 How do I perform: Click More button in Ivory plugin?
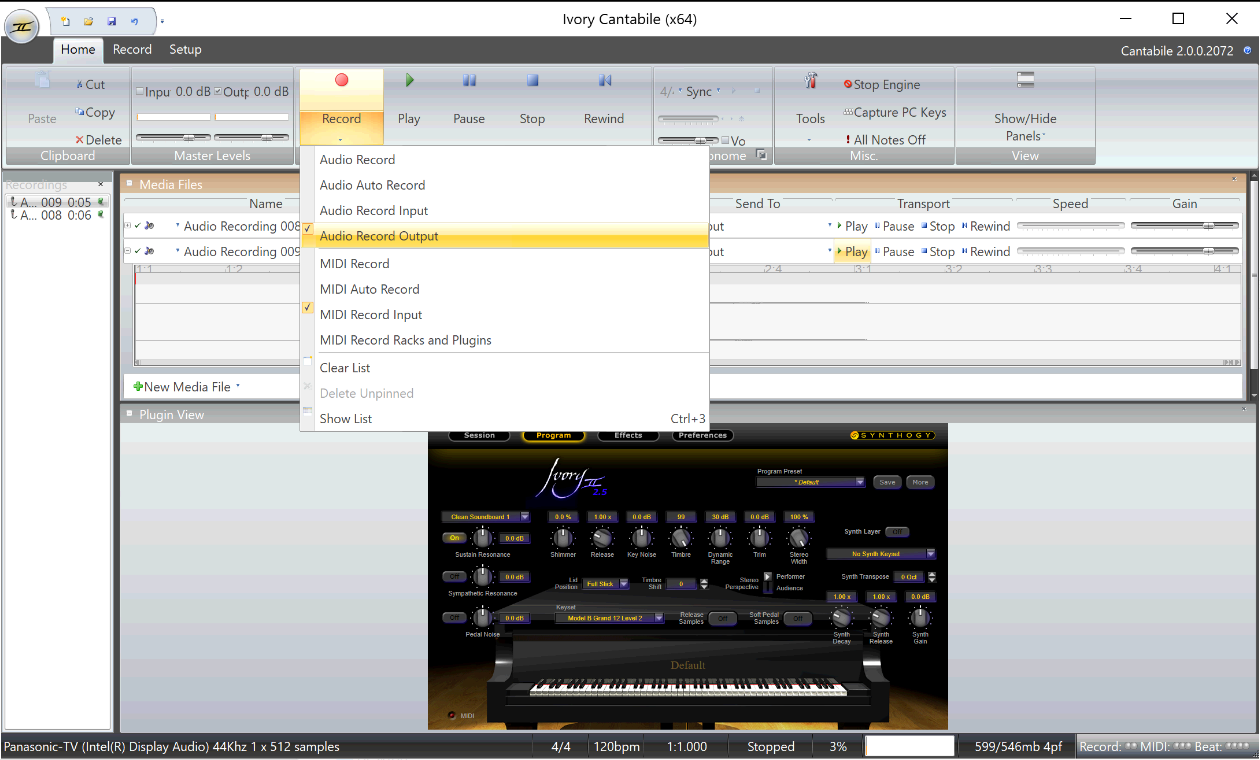click(920, 482)
